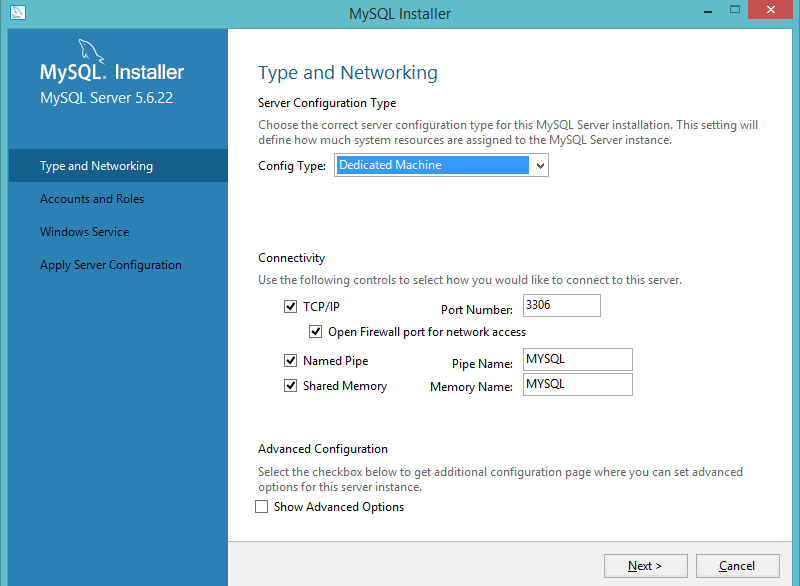Toggle the TCP/IP checkbox
The image size is (800, 586).
tap(290, 307)
